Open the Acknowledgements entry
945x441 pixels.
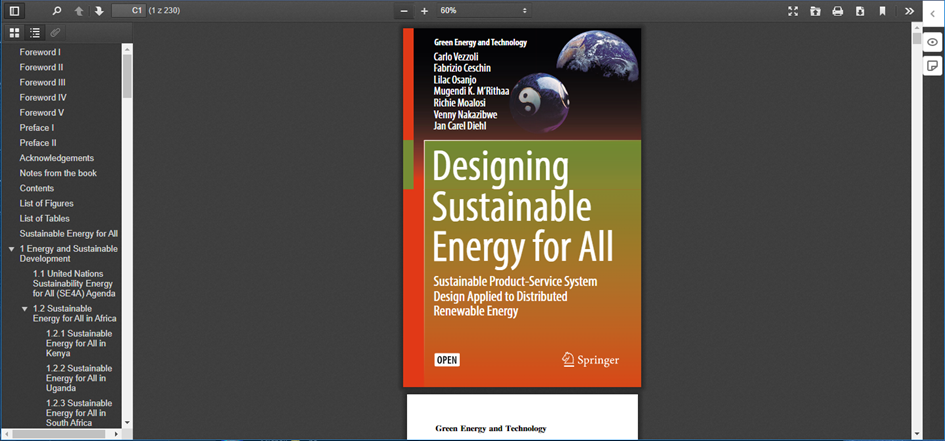(57, 158)
